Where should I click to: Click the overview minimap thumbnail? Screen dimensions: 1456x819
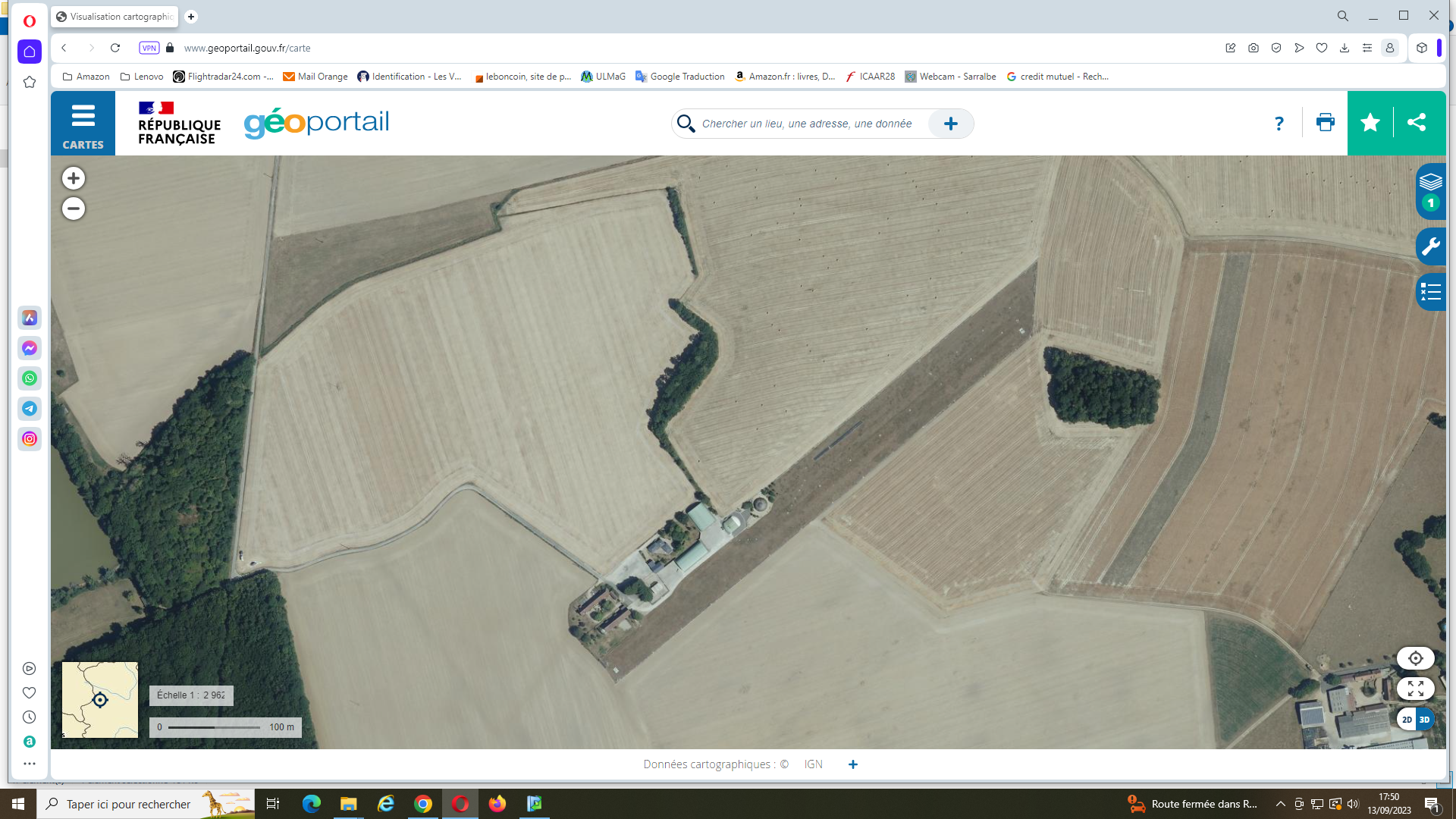click(100, 699)
